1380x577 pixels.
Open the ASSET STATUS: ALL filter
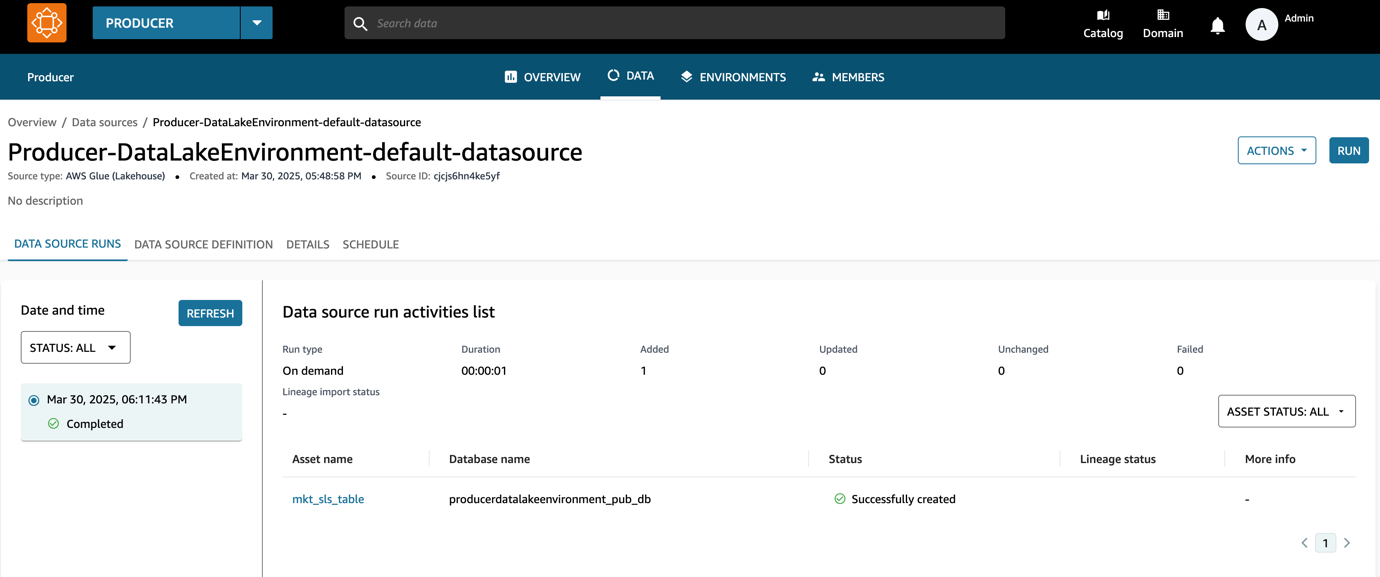tap(1286, 411)
